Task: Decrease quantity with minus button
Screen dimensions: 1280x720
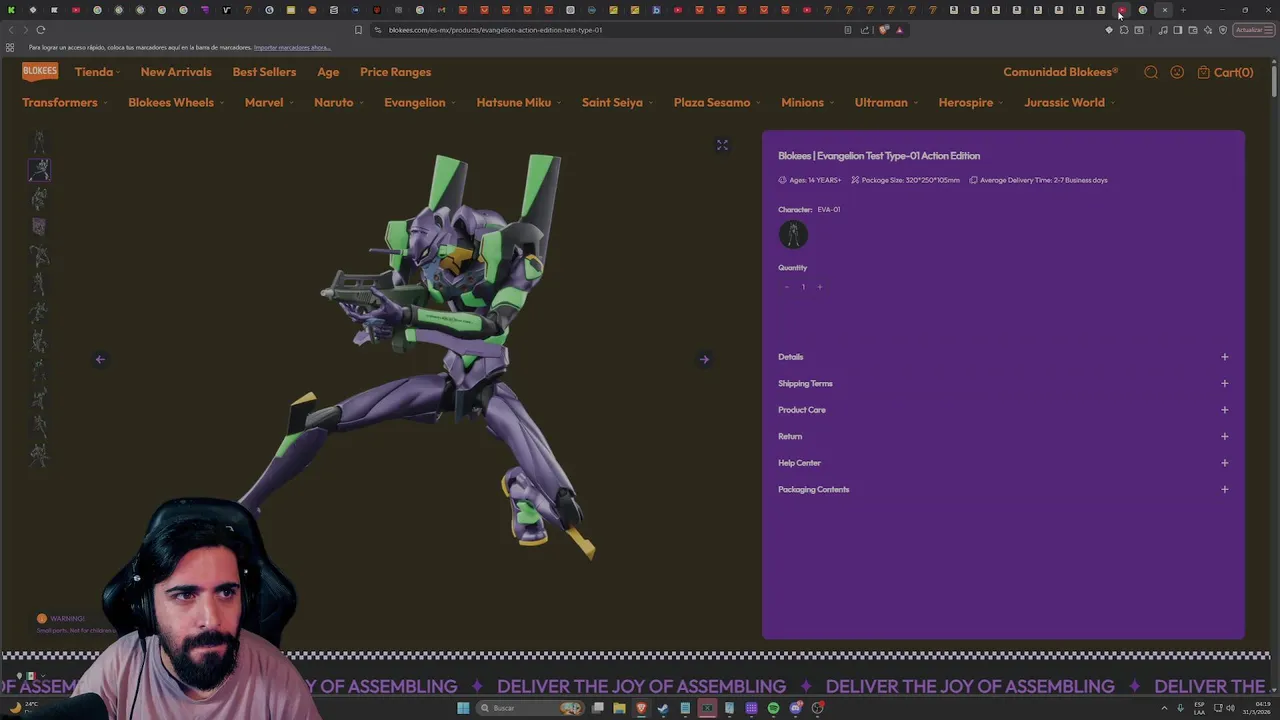Action: 786,287
